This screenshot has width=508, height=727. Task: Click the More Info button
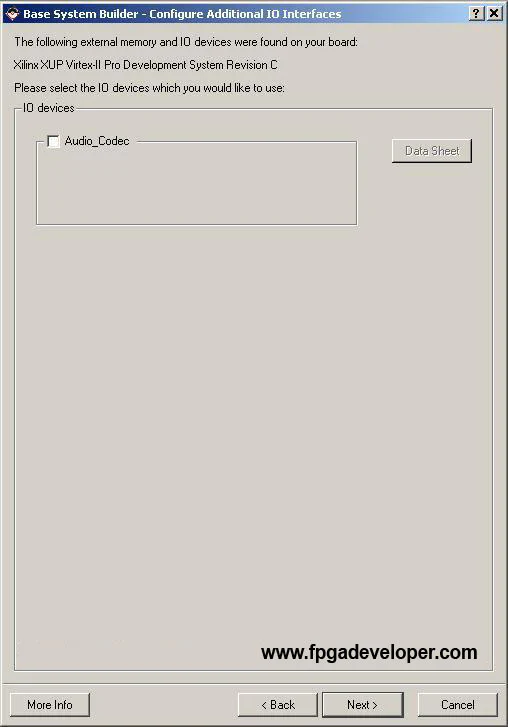pos(50,705)
